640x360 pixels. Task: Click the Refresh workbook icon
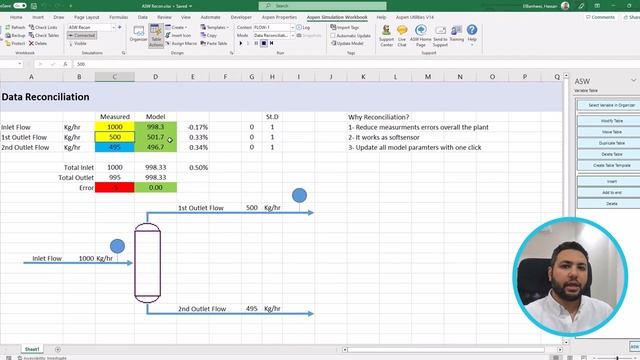[x=15, y=27]
